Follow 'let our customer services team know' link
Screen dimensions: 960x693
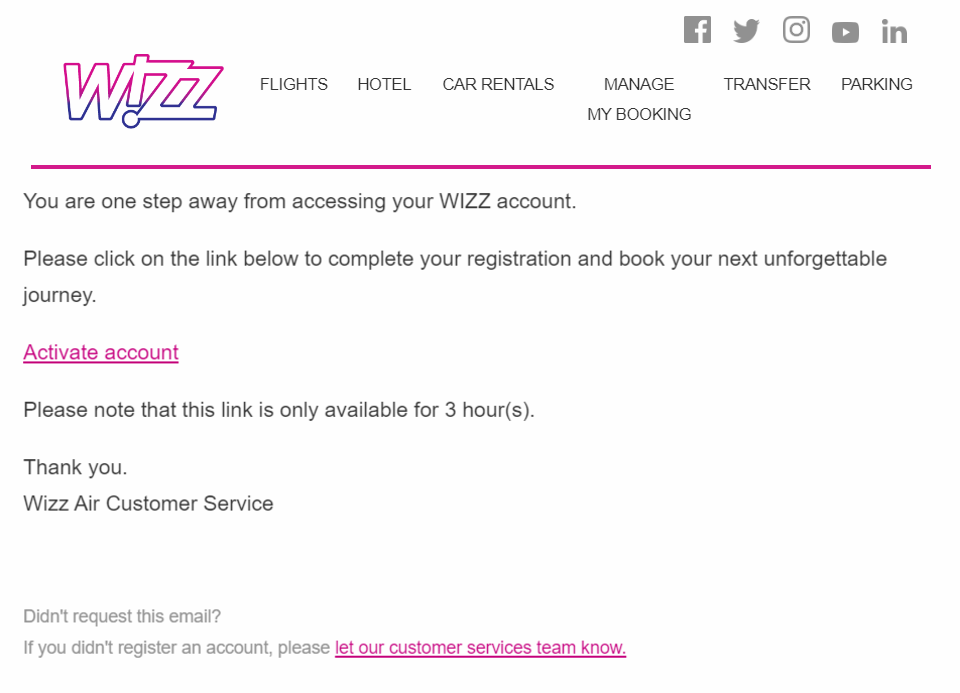(480, 647)
